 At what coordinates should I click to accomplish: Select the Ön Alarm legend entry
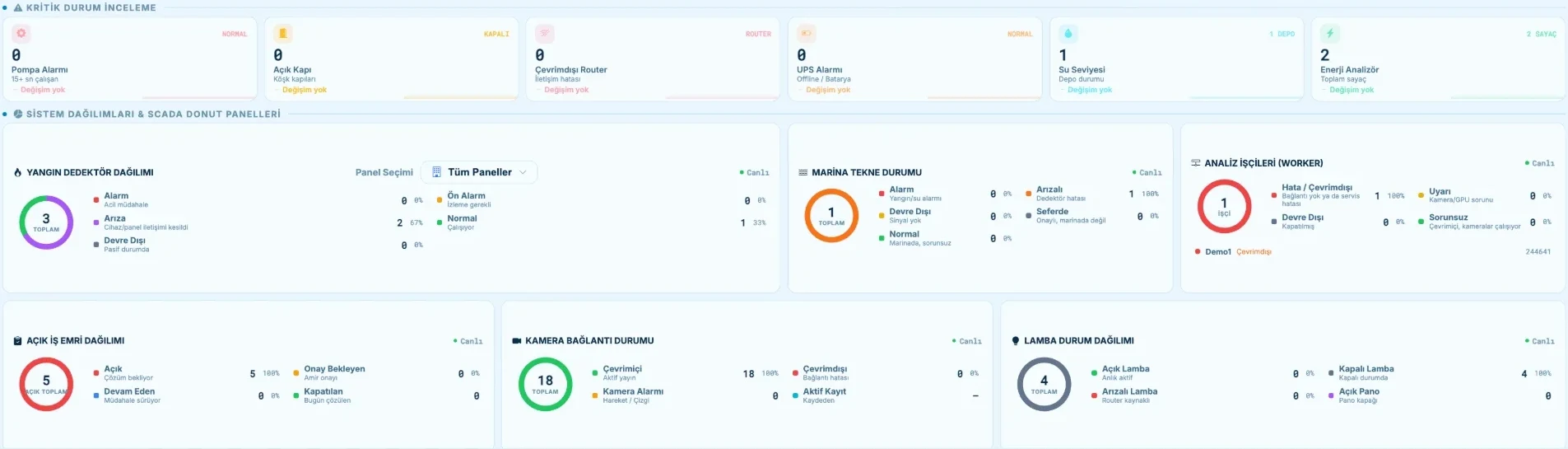[x=602, y=200]
